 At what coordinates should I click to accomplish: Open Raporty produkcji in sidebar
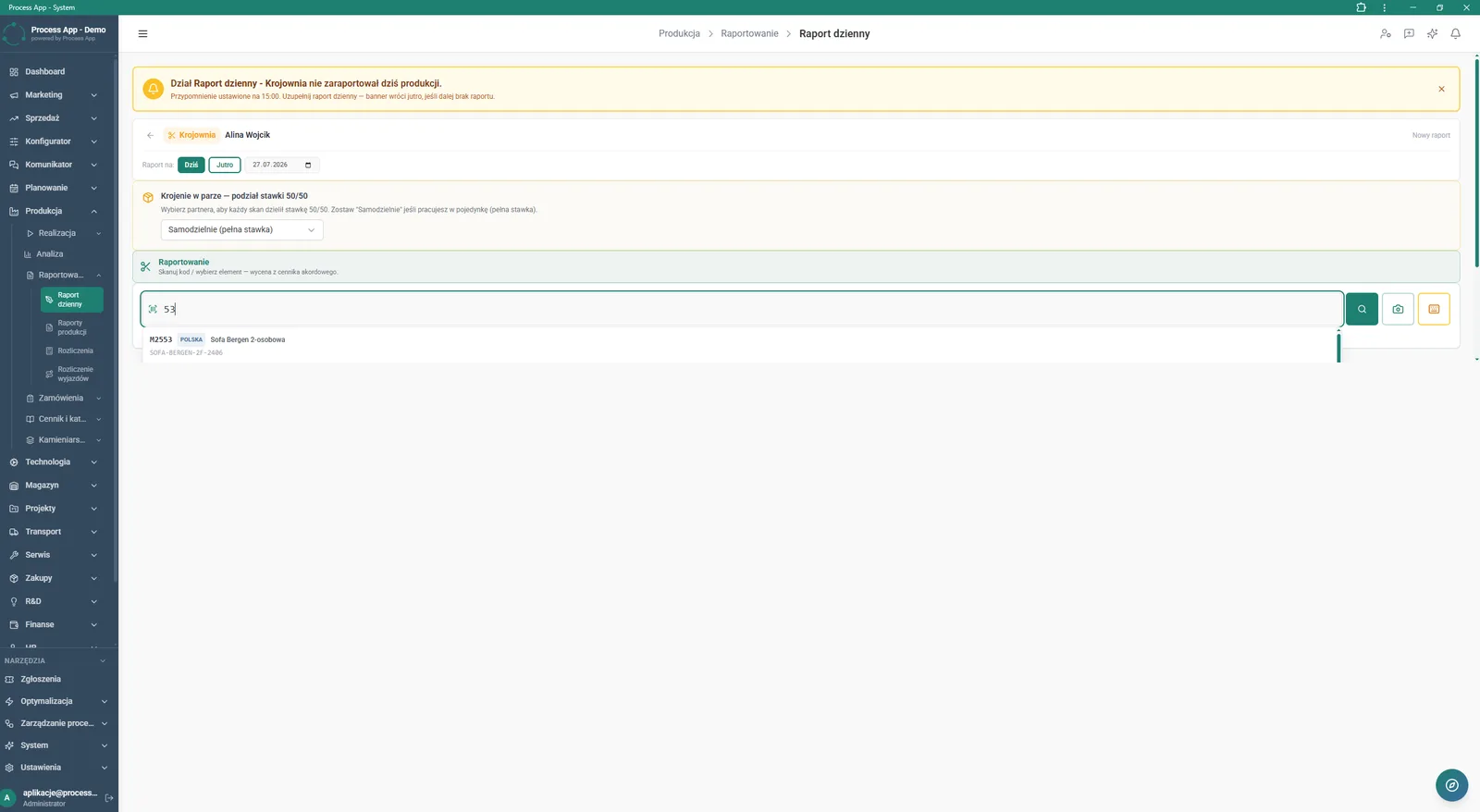pos(72,327)
